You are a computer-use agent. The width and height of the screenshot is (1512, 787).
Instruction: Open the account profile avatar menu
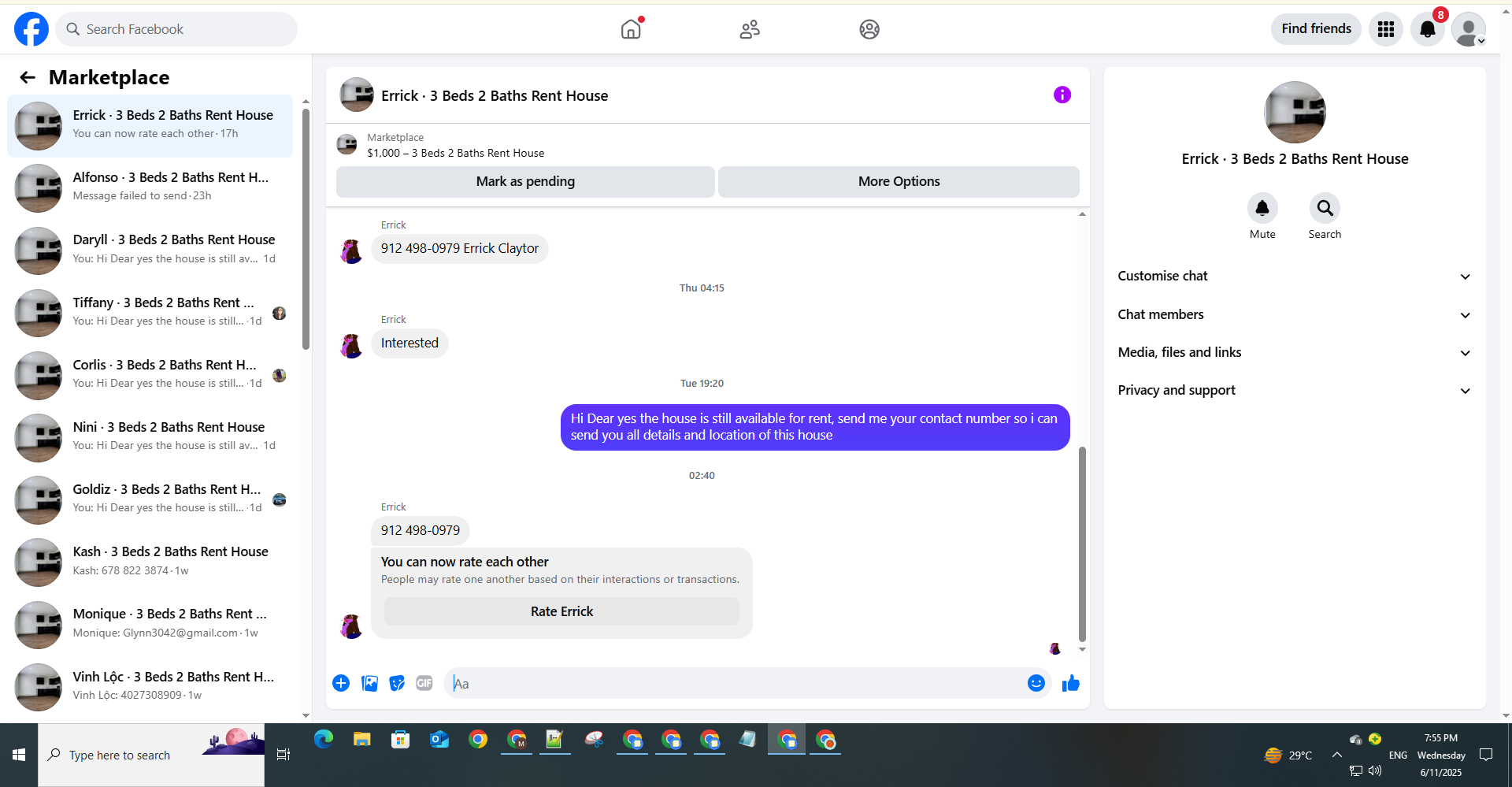(1469, 29)
